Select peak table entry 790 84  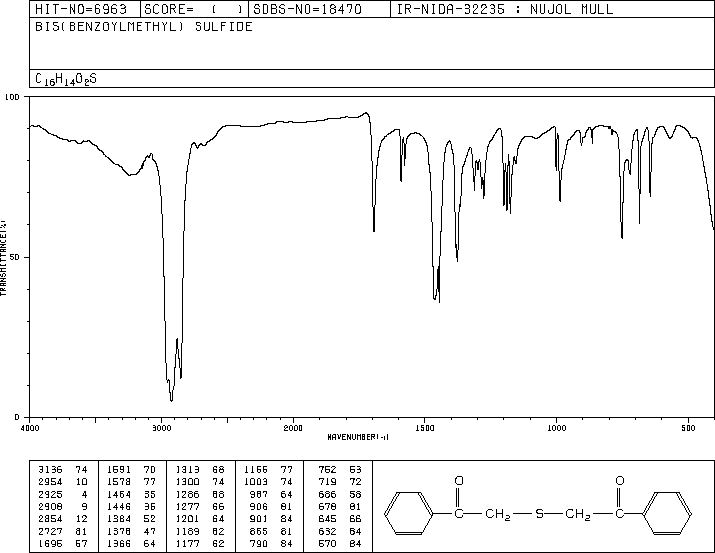pyautogui.click(x=271, y=543)
